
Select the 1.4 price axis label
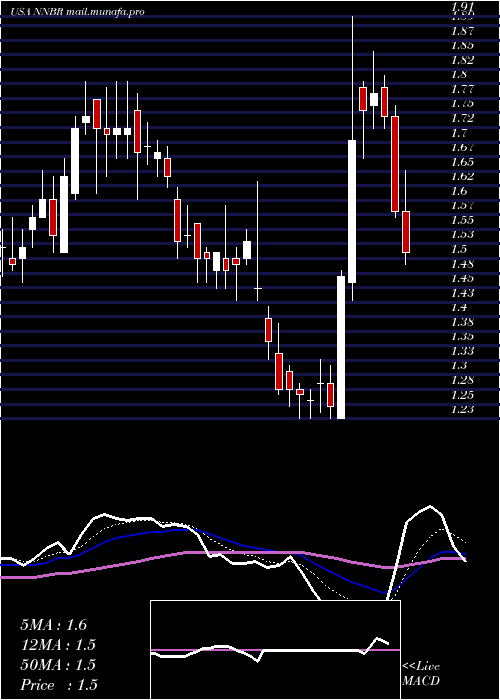(459, 308)
